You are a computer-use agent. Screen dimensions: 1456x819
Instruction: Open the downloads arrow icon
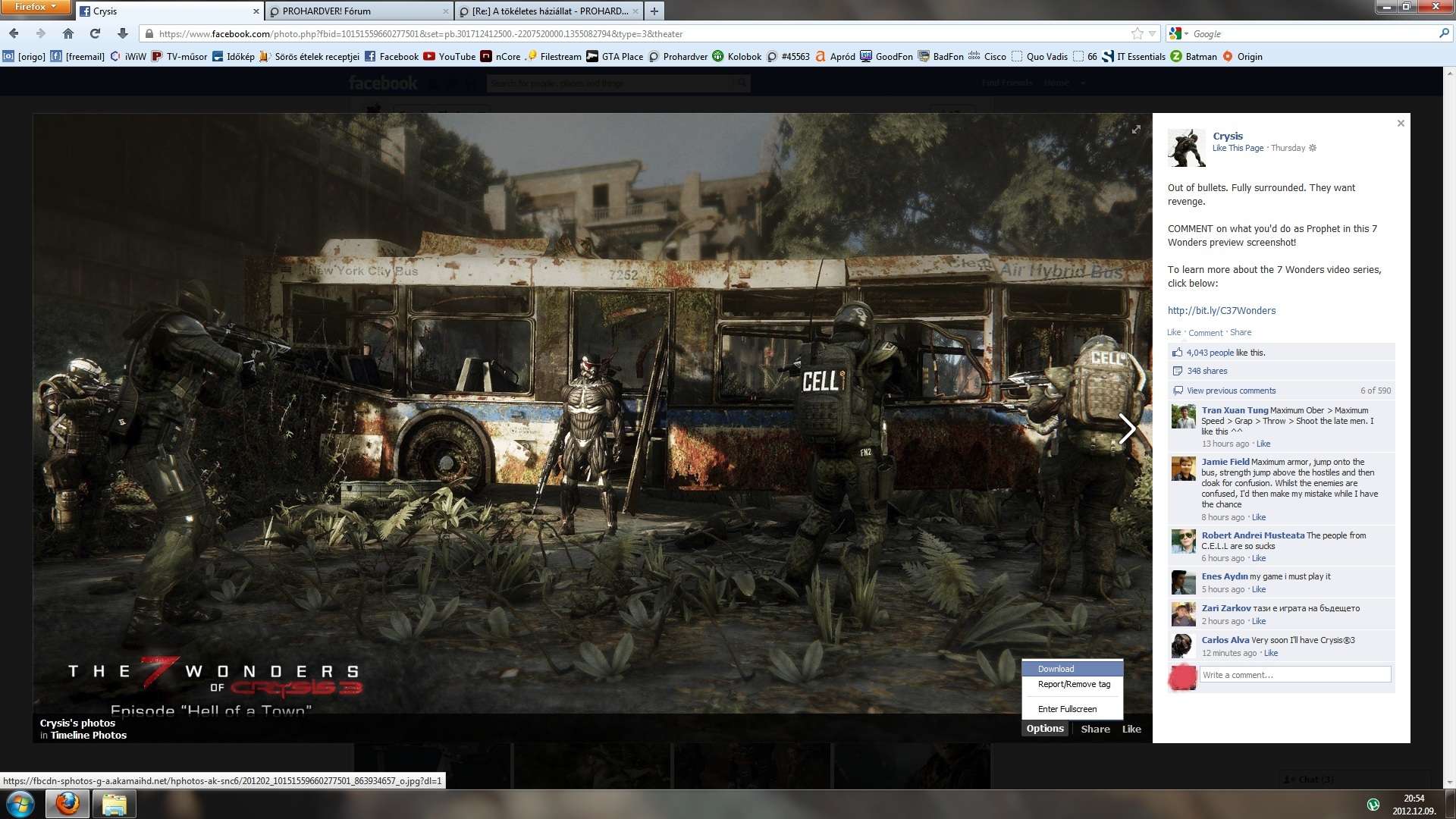tap(123, 33)
